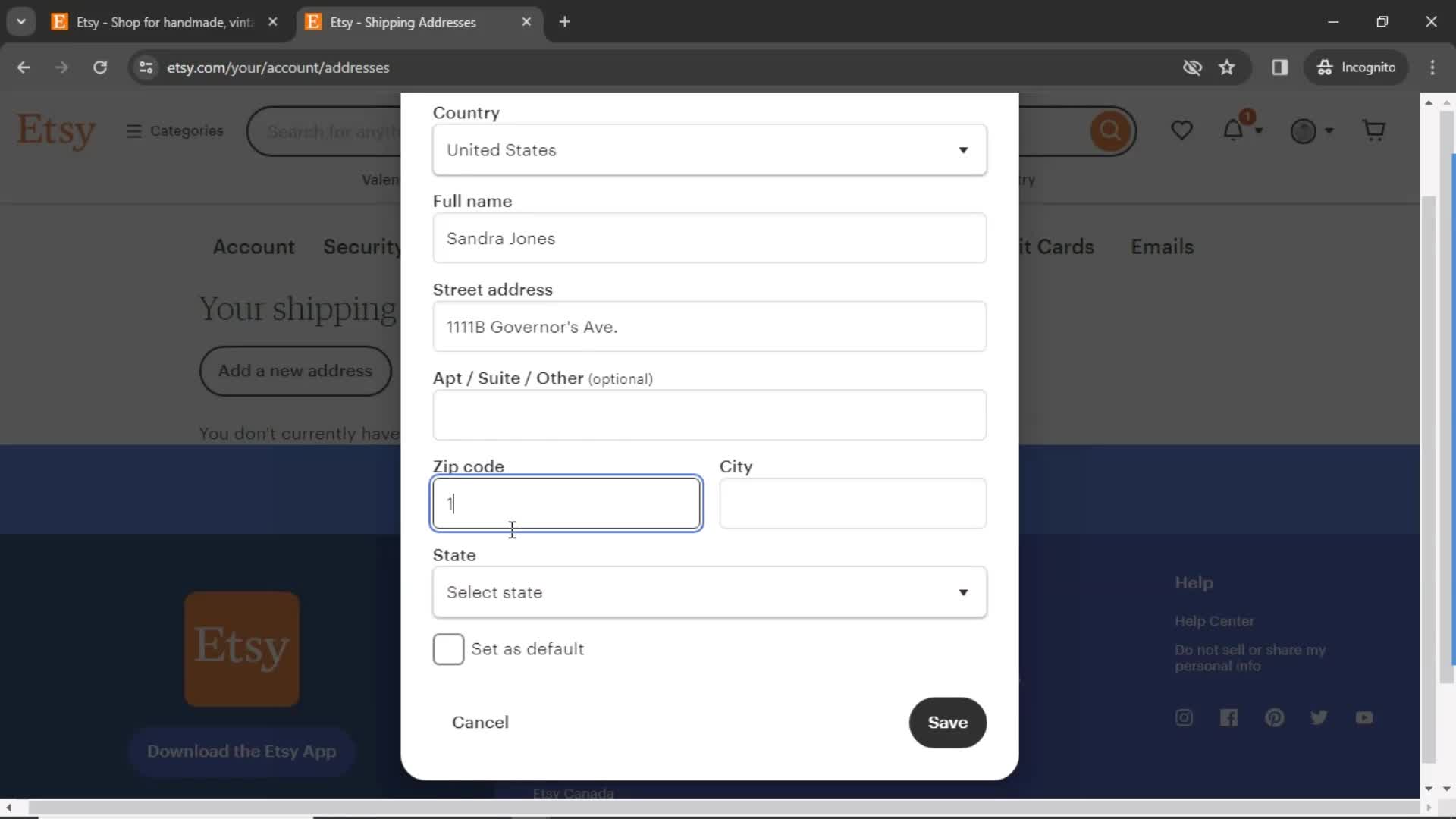The width and height of the screenshot is (1456, 819).
Task: Click the Zip code input field
Action: click(566, 503)
